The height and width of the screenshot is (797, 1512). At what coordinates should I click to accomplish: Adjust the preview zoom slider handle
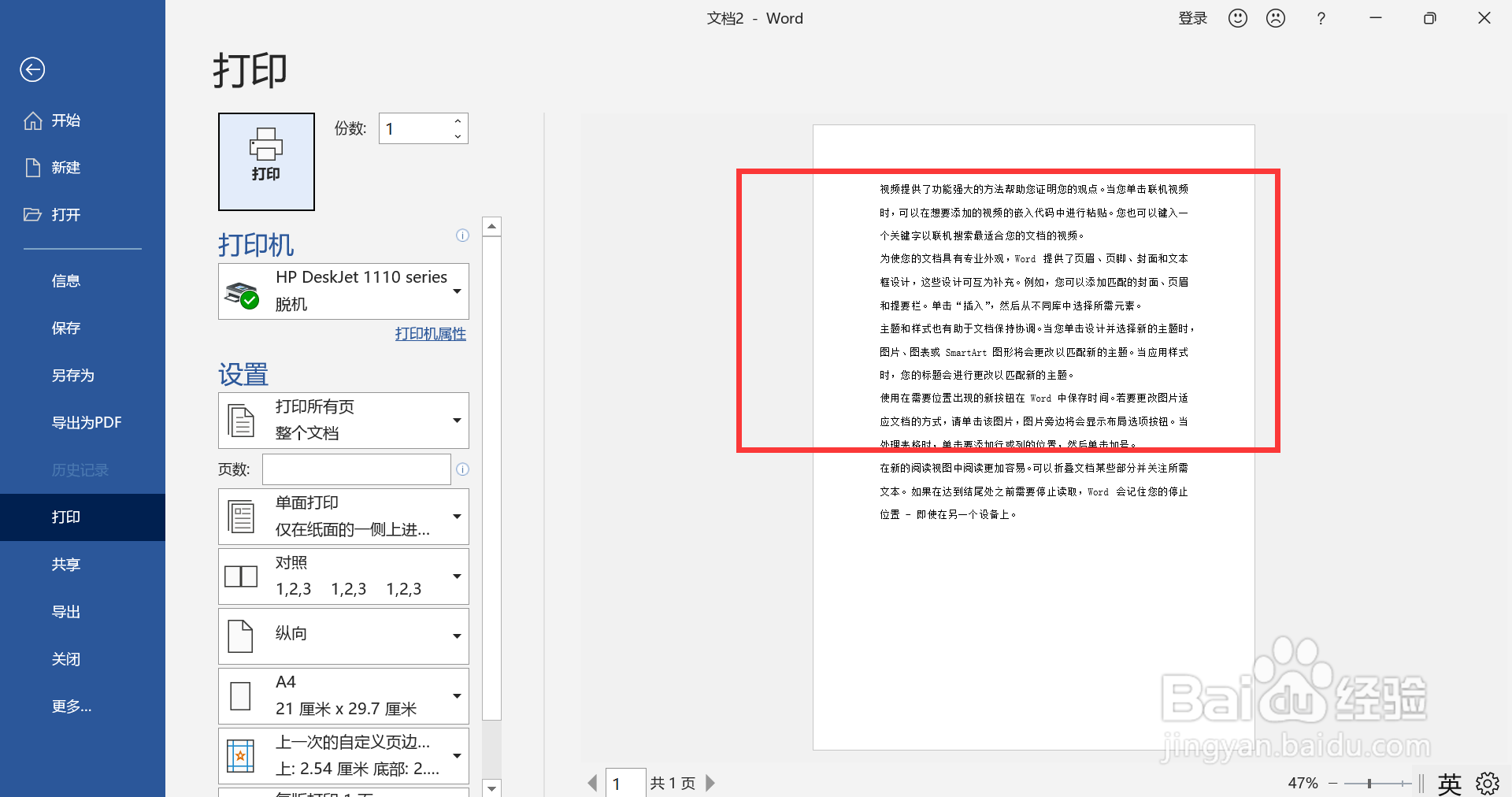click(x=1369, y=783)
